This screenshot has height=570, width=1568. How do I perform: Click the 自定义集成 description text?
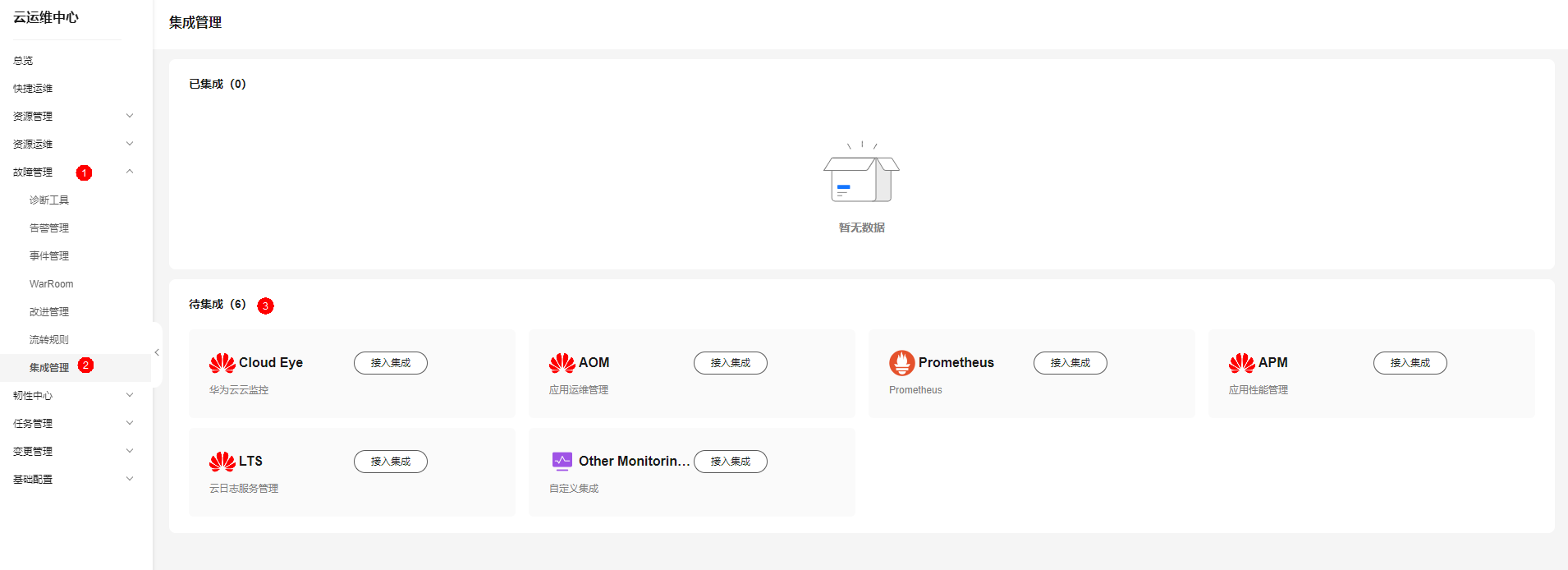coord(574,489)
